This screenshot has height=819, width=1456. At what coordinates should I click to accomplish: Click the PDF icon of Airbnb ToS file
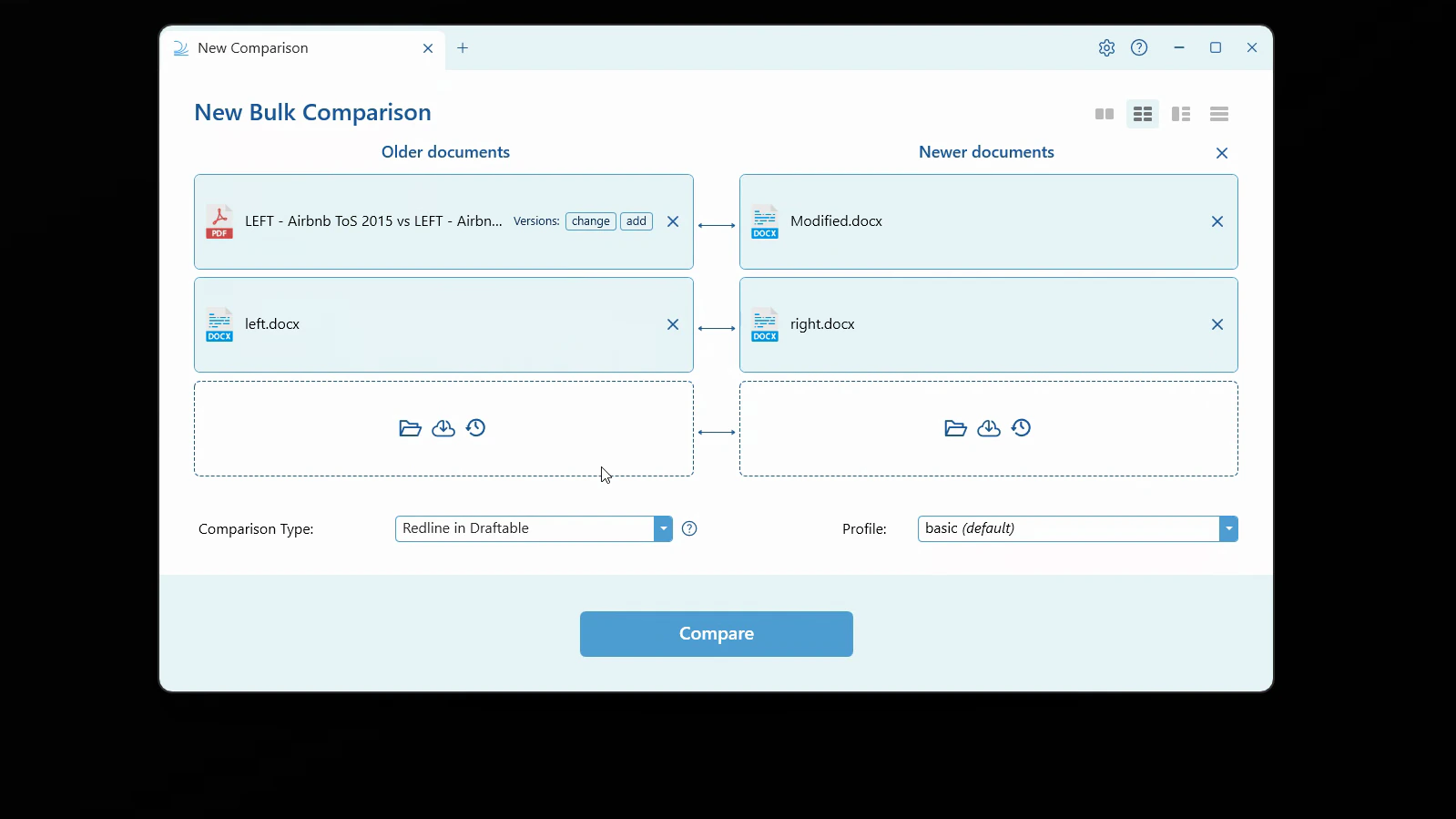[219, 221]
